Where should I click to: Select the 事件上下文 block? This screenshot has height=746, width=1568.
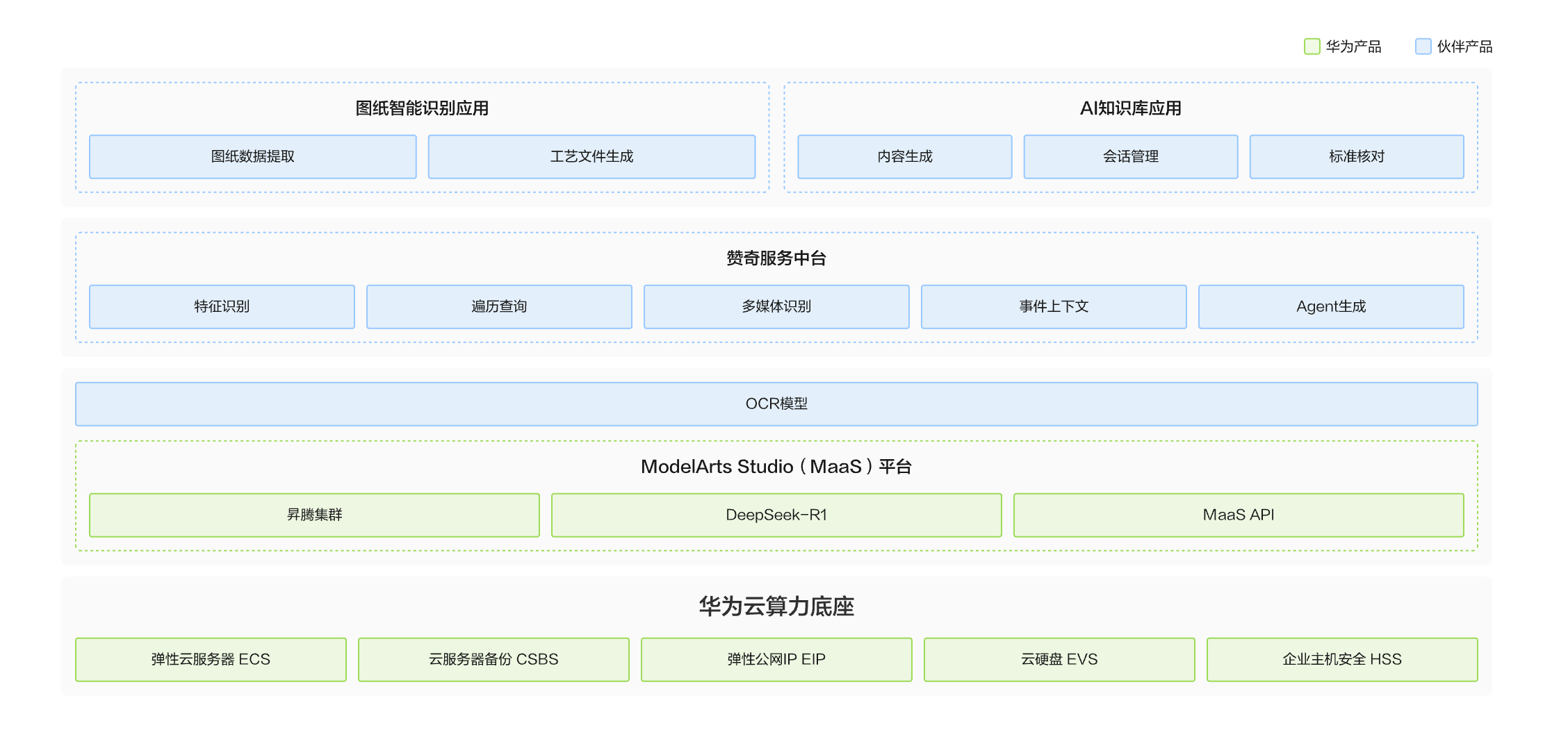click(x=1054, y=306)
